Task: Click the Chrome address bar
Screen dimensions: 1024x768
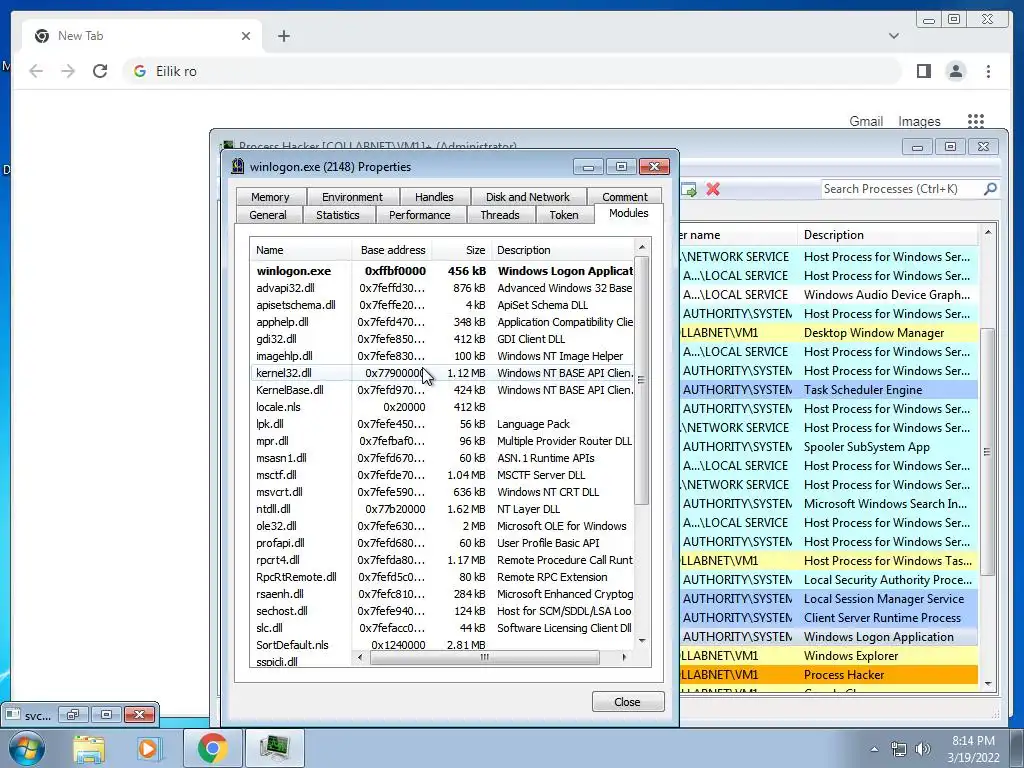Action: [513, 71]
